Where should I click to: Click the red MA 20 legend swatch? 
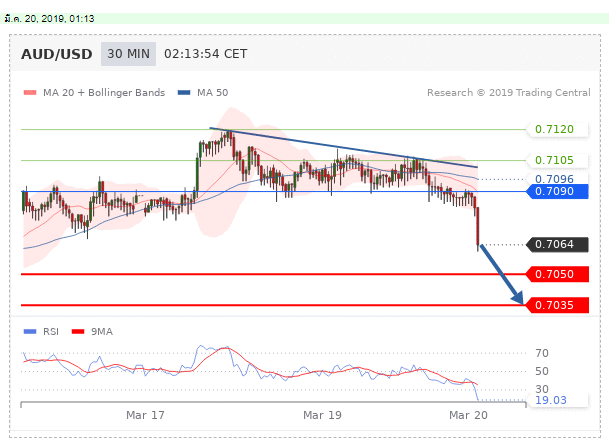pyautogui.click(x=30, y=93)
